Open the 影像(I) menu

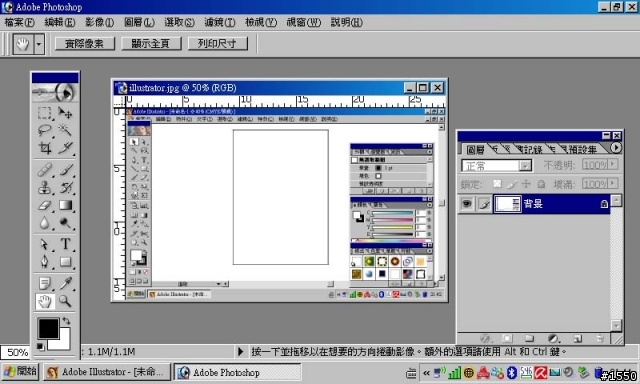[x=99, y=22]
